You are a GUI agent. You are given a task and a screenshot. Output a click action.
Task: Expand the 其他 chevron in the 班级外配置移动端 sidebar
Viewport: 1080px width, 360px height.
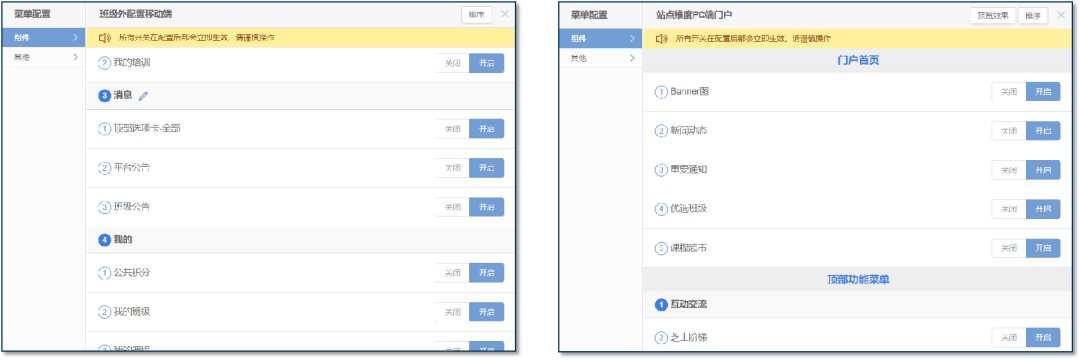tap(75, 58)
